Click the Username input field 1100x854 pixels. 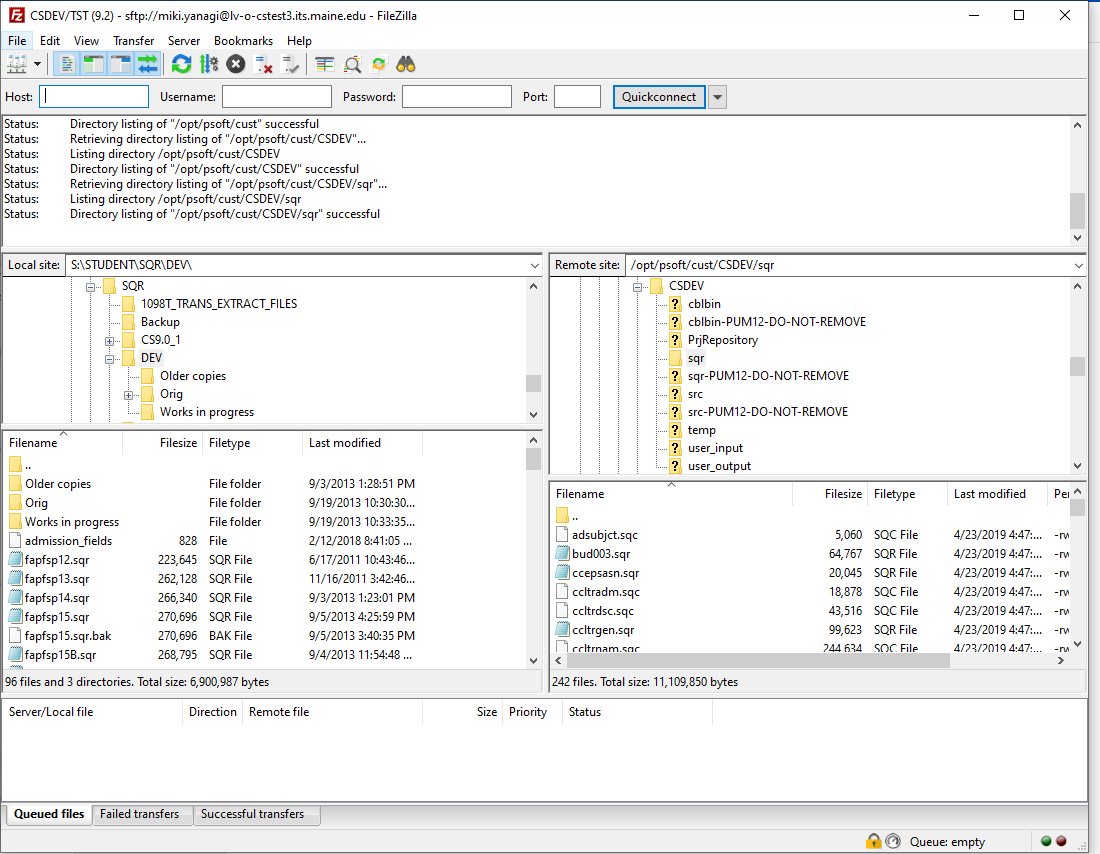click(x=276, y=97)
